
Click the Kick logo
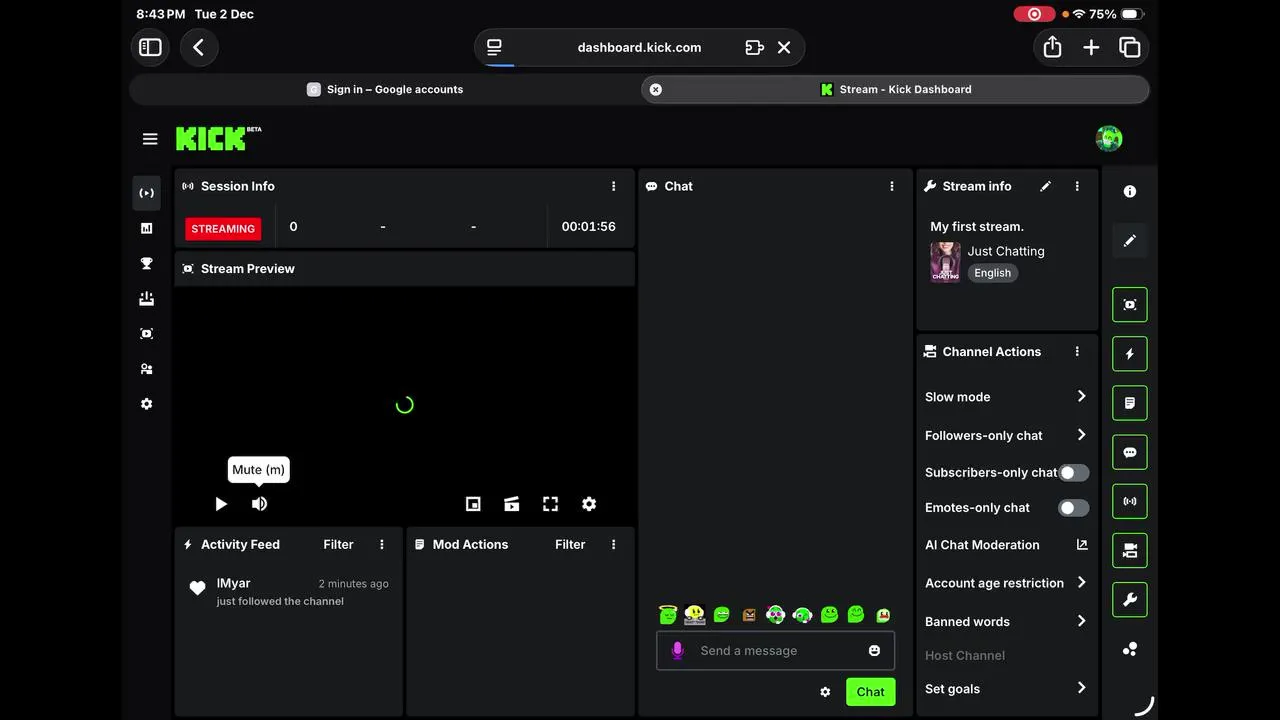point(218,138)
